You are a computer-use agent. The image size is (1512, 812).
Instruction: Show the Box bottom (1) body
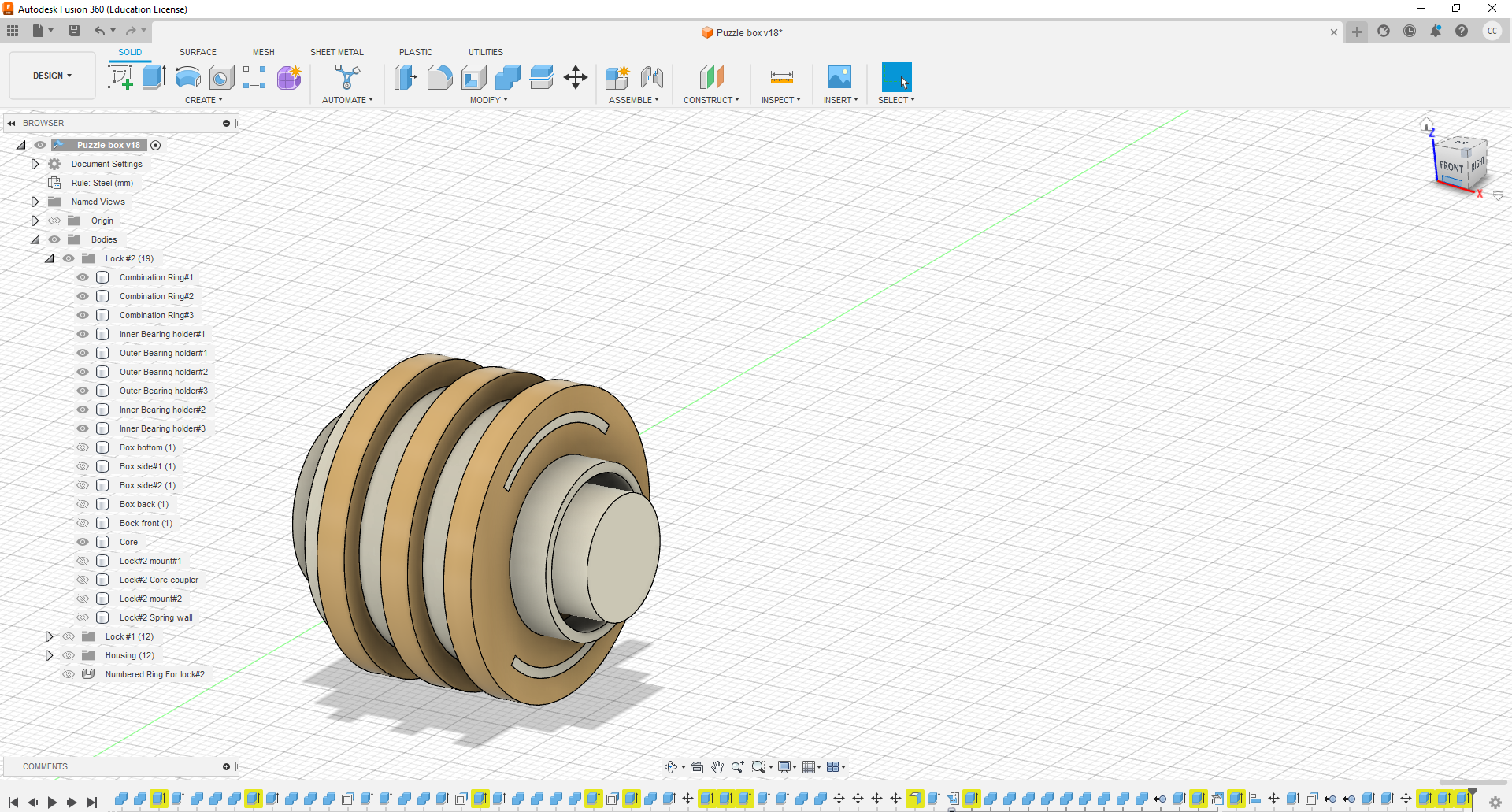coord(82,447)
